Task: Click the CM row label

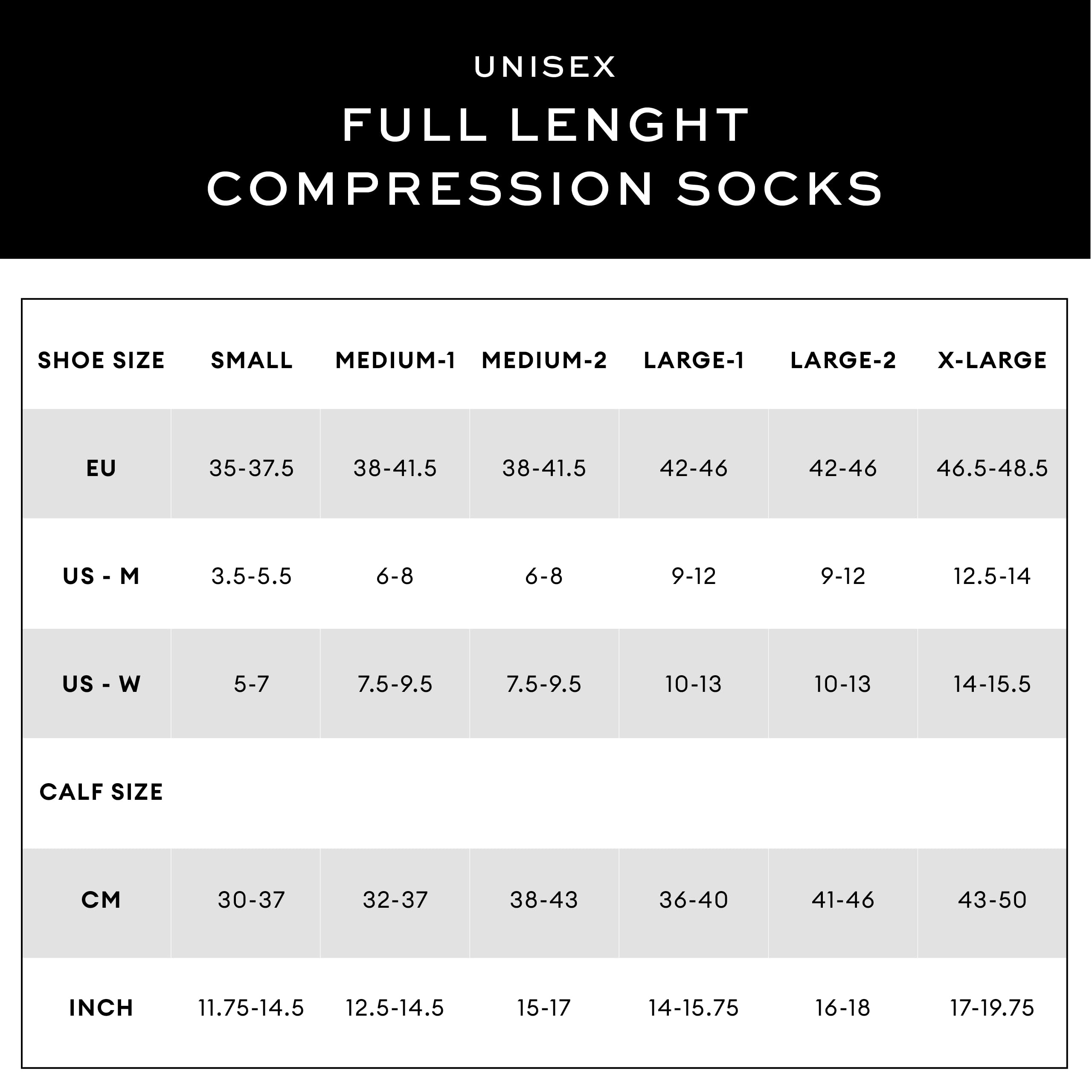Action: (101, 900)
